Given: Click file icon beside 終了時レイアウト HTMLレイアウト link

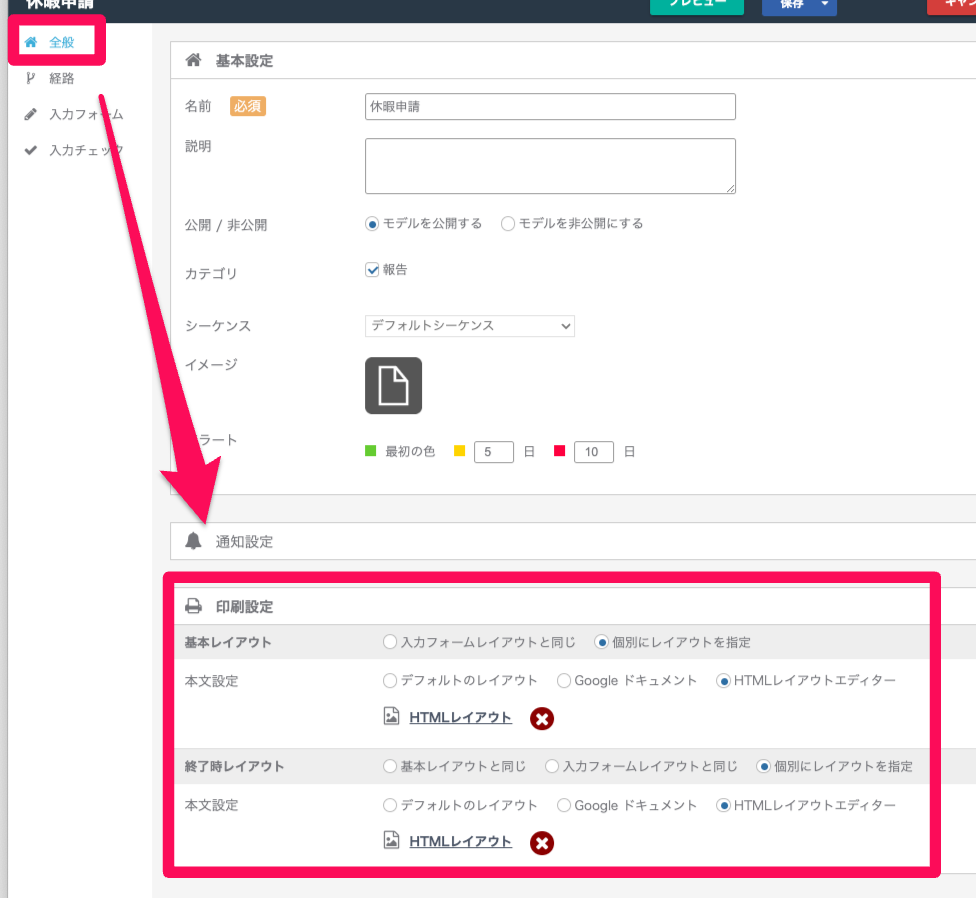Looking at the screenshot, I should pos(392,840).
